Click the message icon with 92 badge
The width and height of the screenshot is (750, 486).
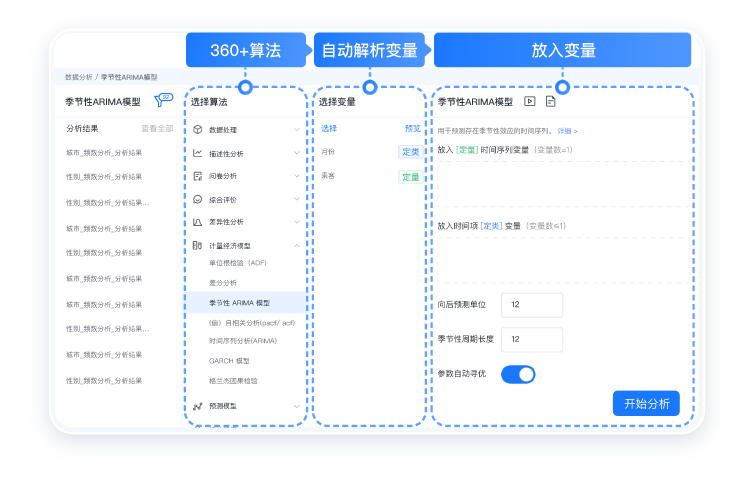163,100
